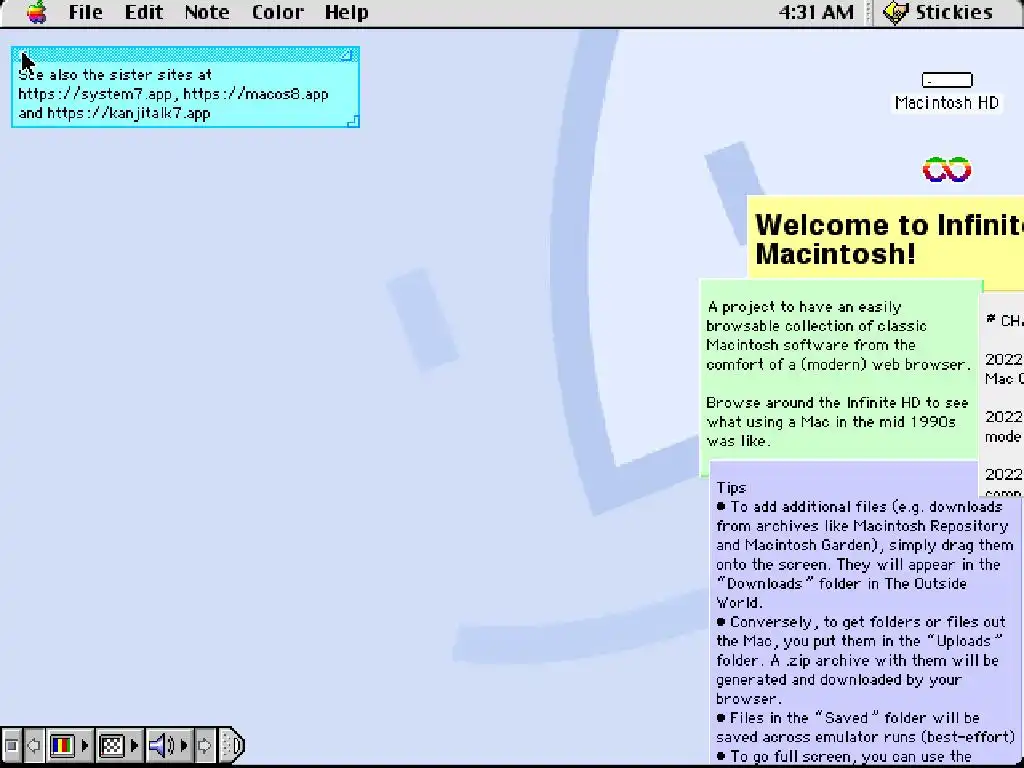Select the rainbow infinity Infinite HD icon

(x=947, y=170)
